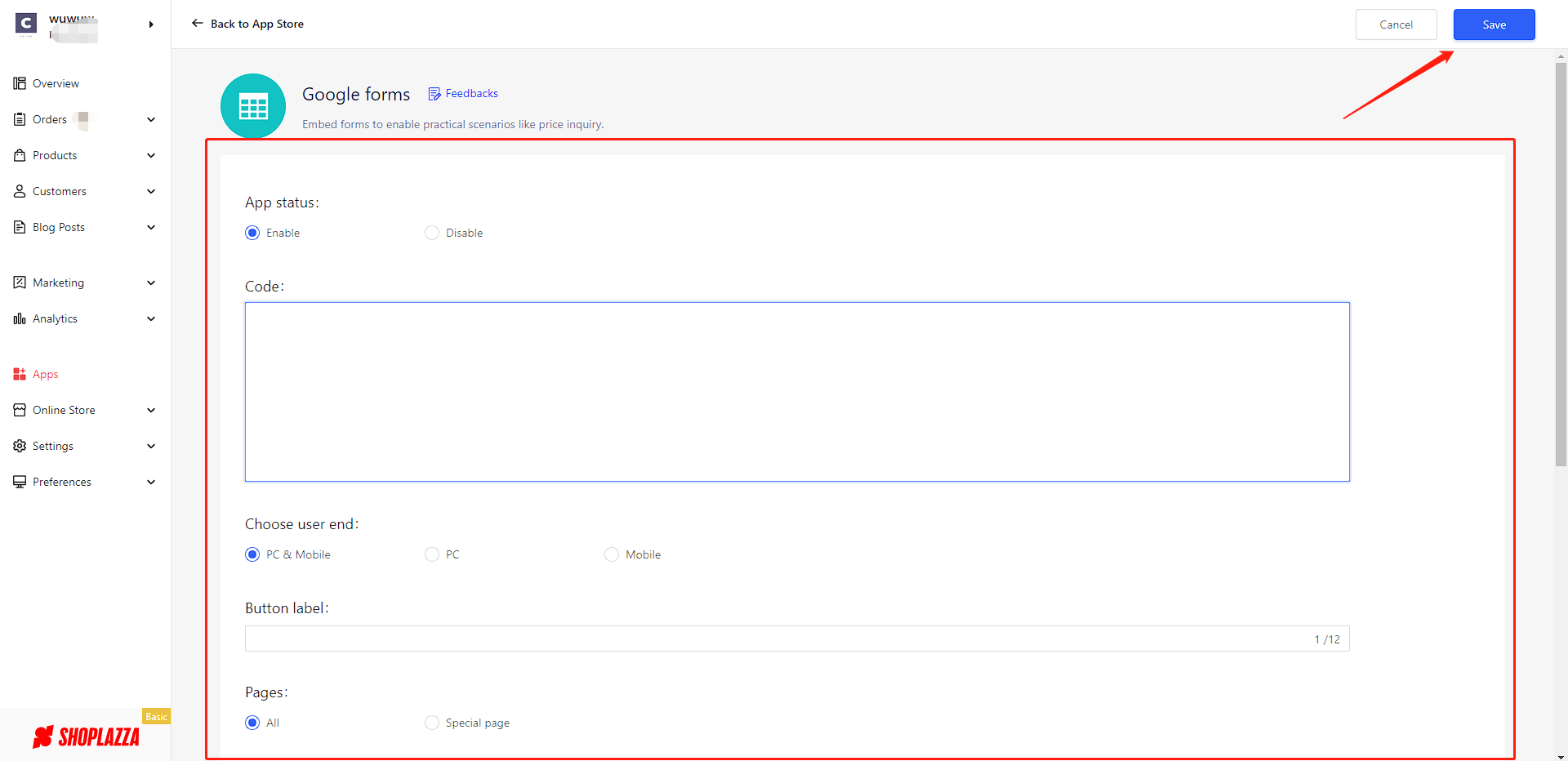Viewport: 1568px width, 761px height.
Task: Click the store logo icon at top left
Action: (26, 24)
